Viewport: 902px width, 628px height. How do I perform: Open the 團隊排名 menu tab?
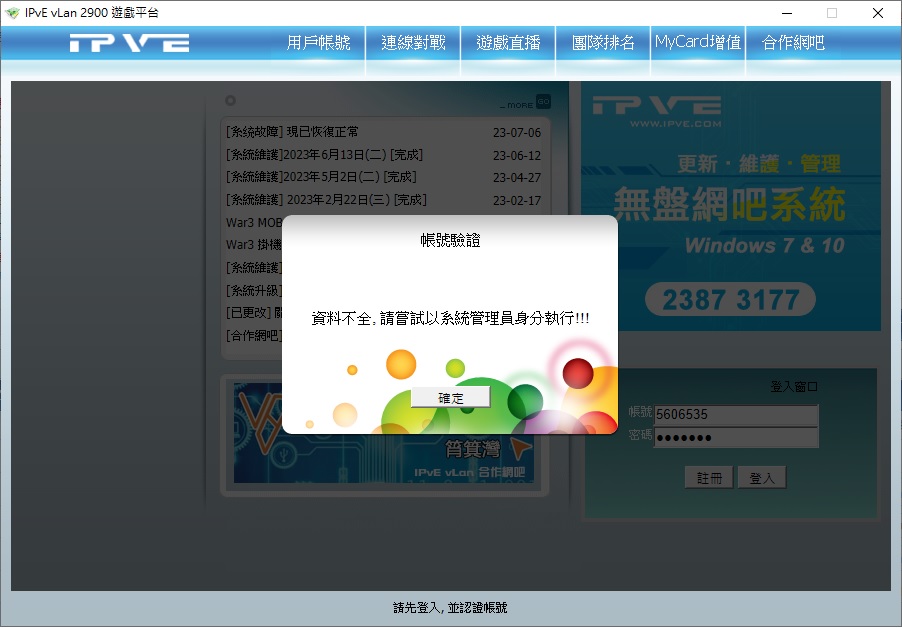[x=603, y=43]
